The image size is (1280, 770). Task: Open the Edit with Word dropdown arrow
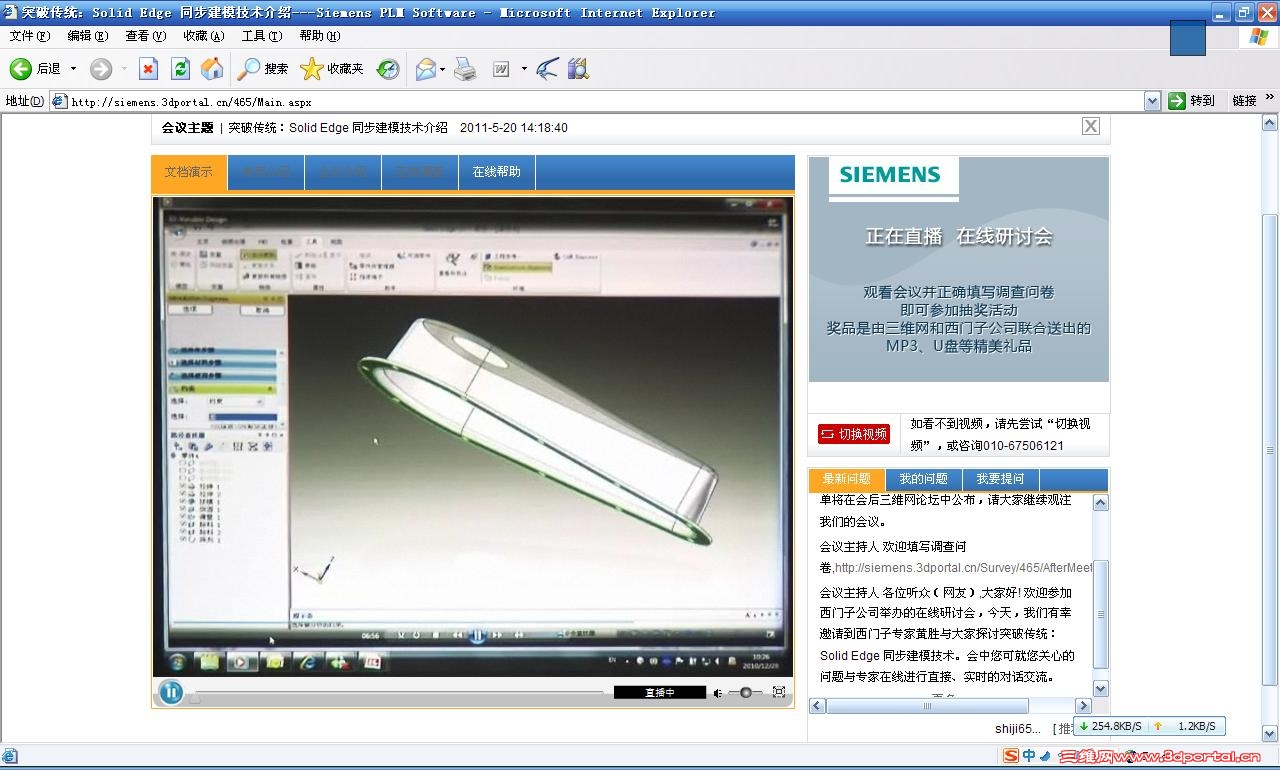(x=524, y=69)
